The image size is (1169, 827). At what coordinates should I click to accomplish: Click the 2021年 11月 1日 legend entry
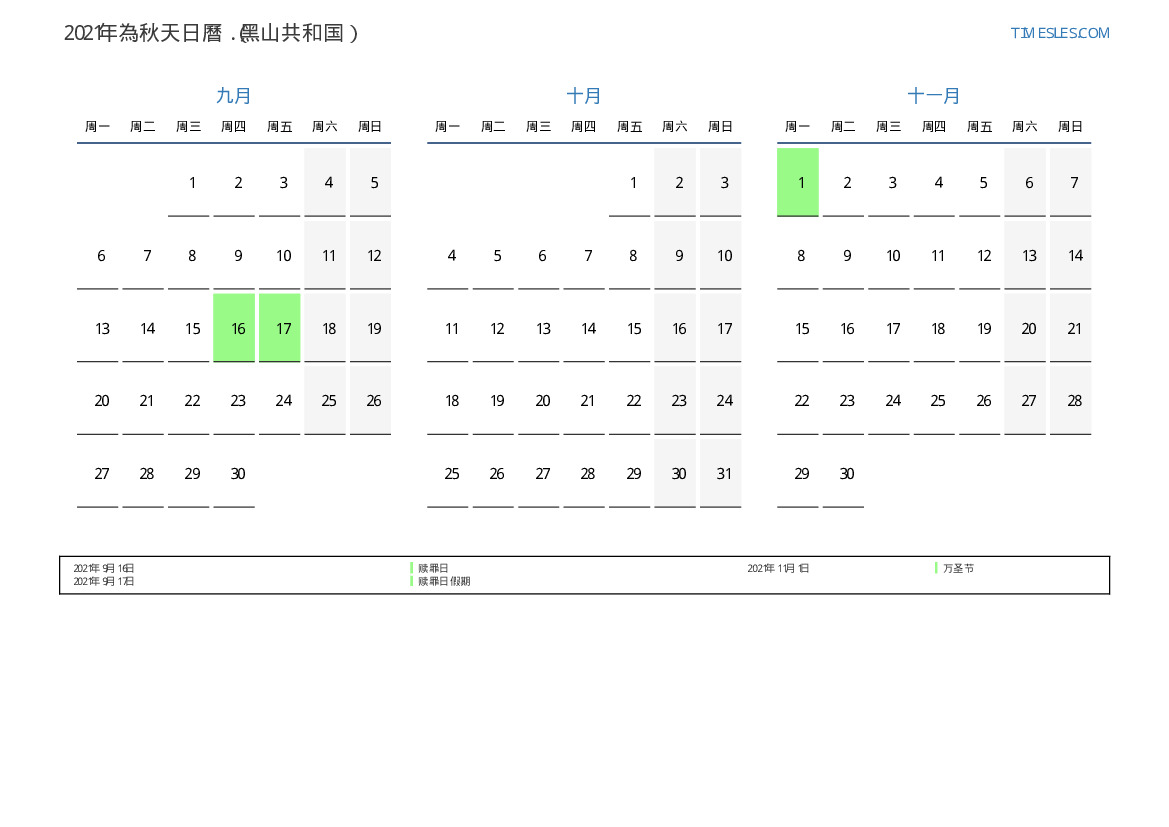coord(778,568)
